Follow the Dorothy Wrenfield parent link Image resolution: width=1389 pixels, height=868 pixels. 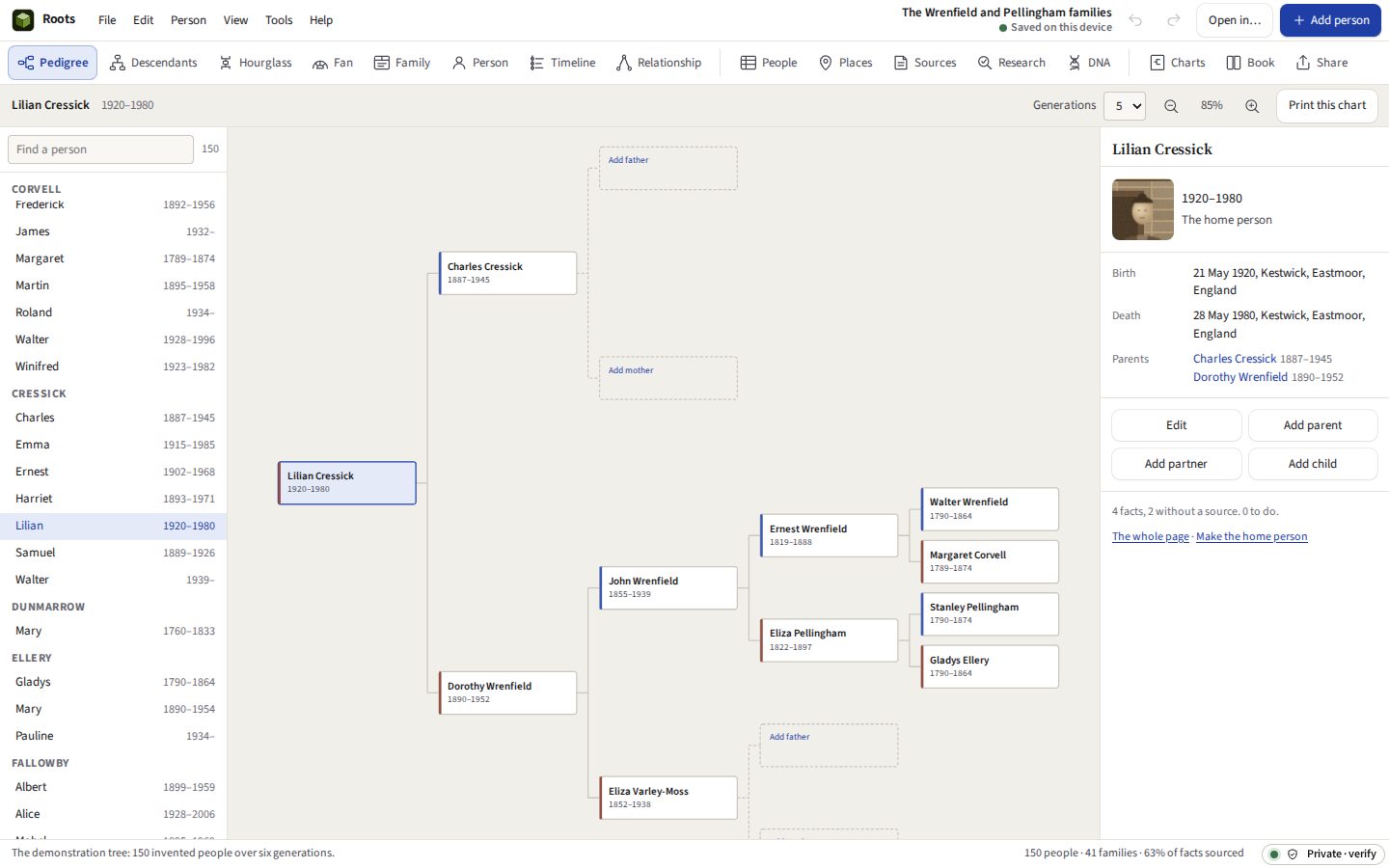pos(1240,377)
